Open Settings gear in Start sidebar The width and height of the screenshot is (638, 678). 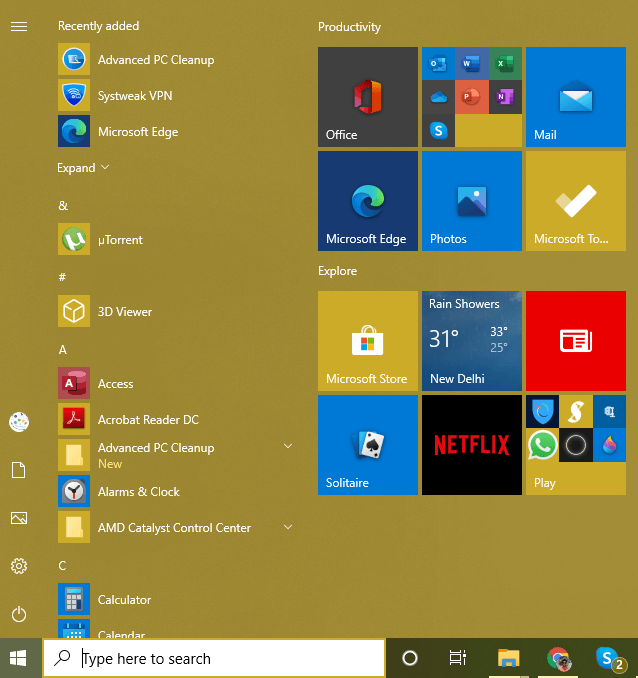(19, 566)
